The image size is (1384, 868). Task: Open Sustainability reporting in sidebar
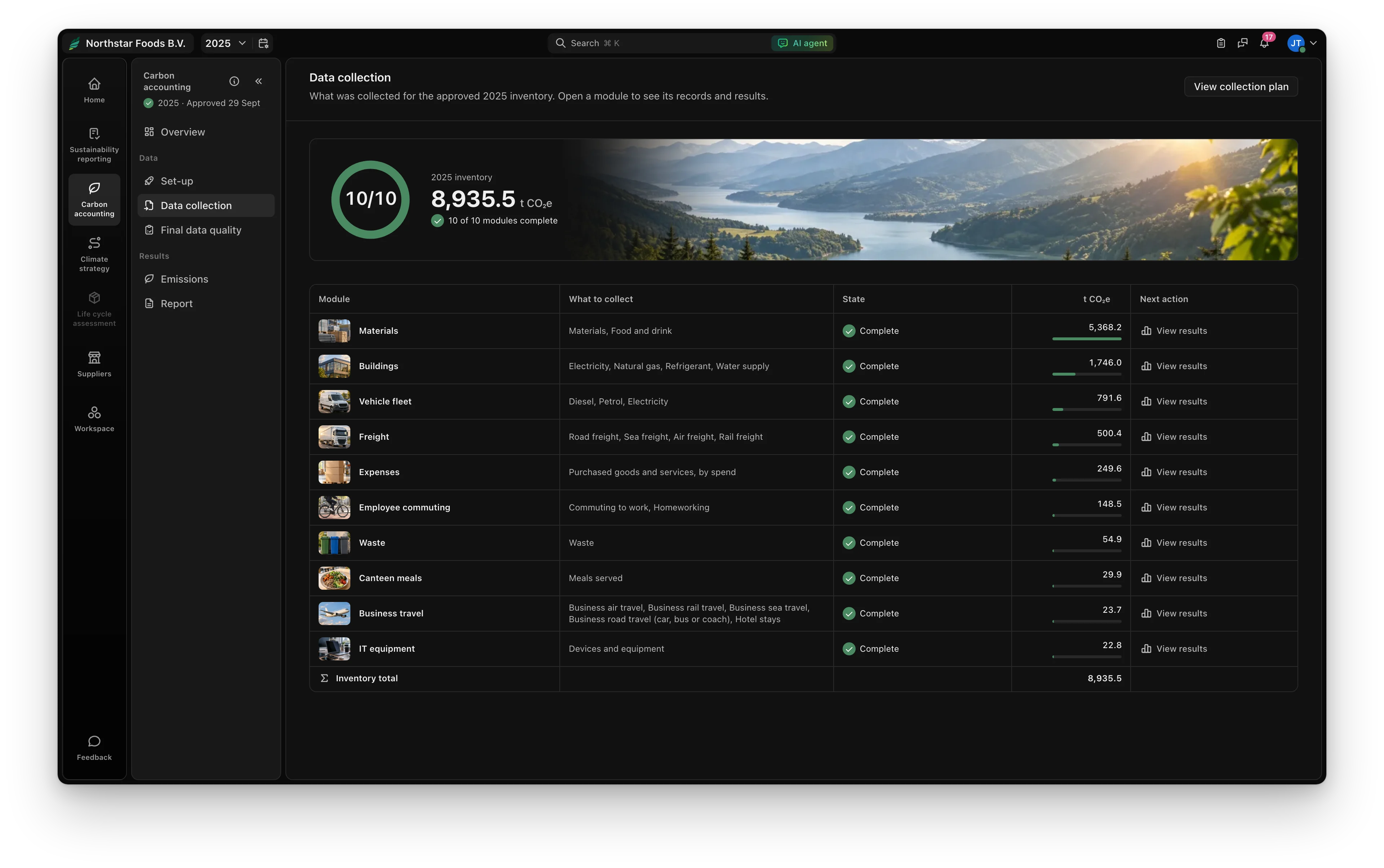[x=94, y=145]
